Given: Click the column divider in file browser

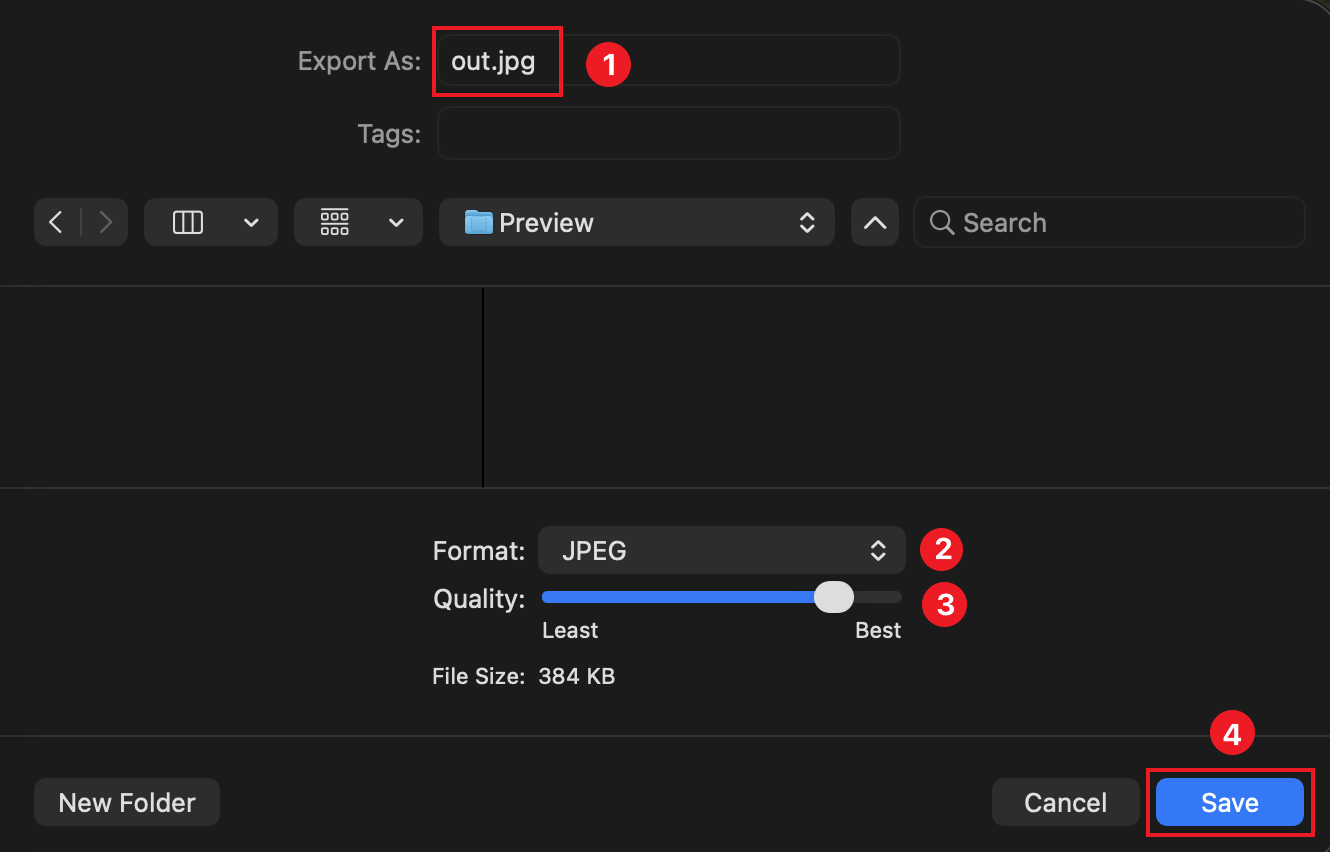Looking at the screenshot, I should [x=483, y=387].
